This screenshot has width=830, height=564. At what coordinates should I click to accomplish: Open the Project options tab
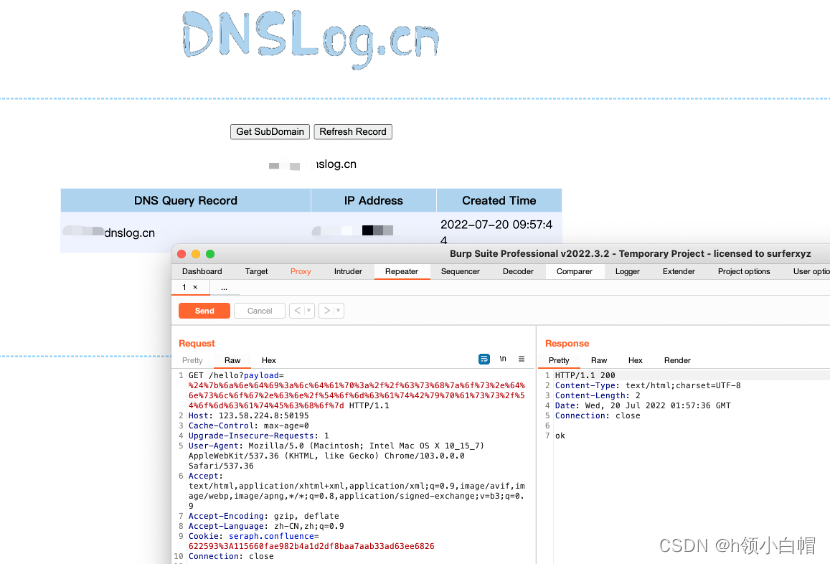click(x=744, y=271)
